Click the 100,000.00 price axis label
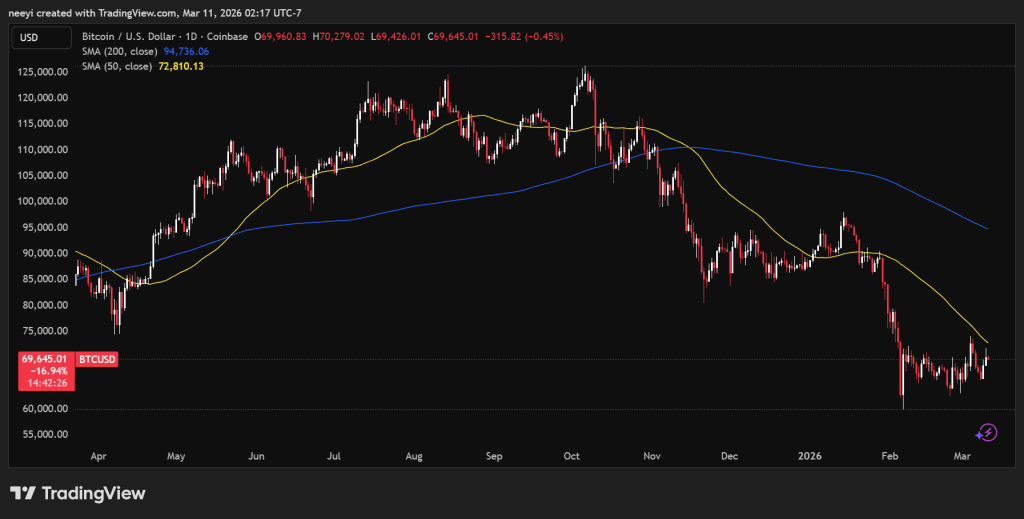The height and width of the screenshot is (519, 1024). coord(42,201)
